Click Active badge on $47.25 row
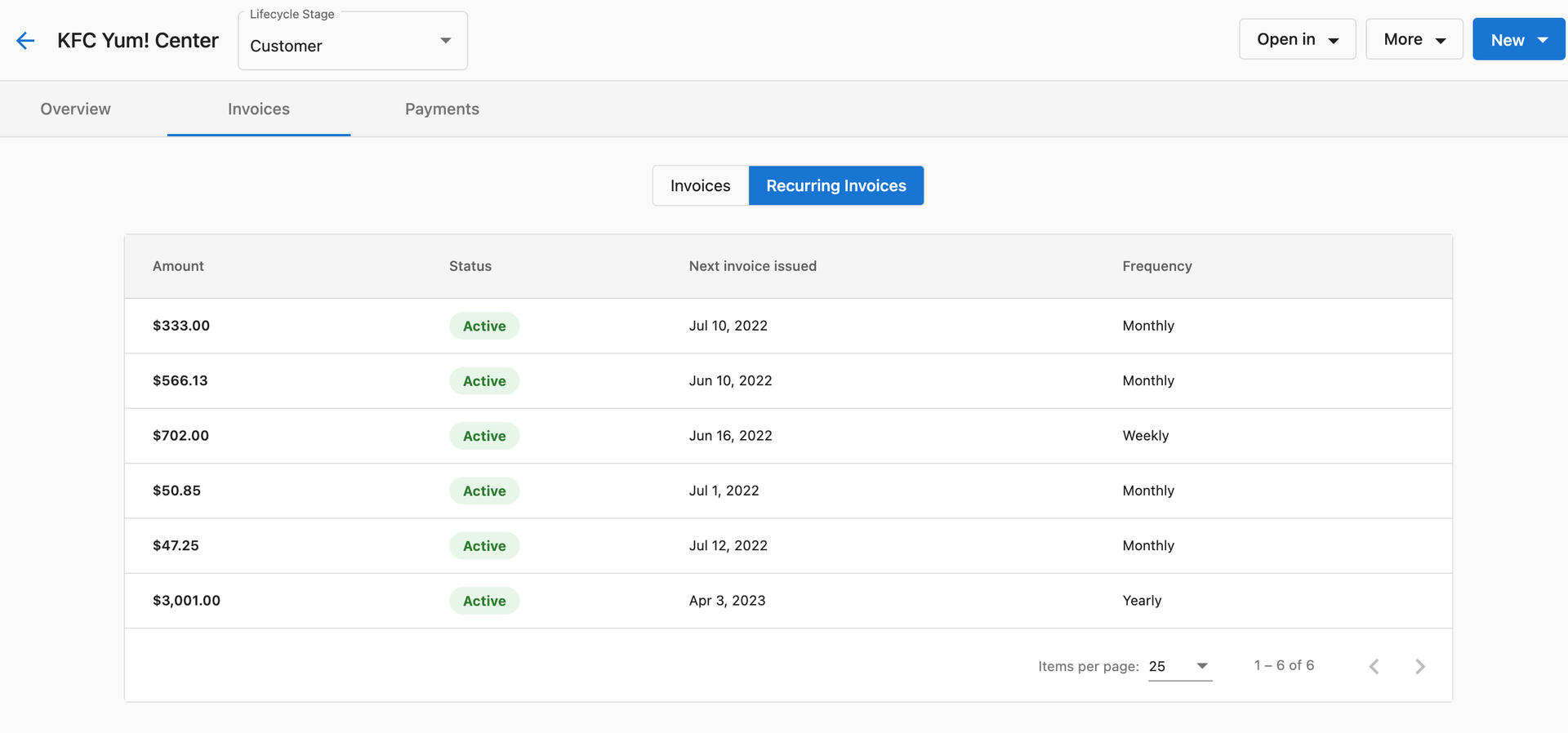1568x733 pixels. [x=484, y=545]
